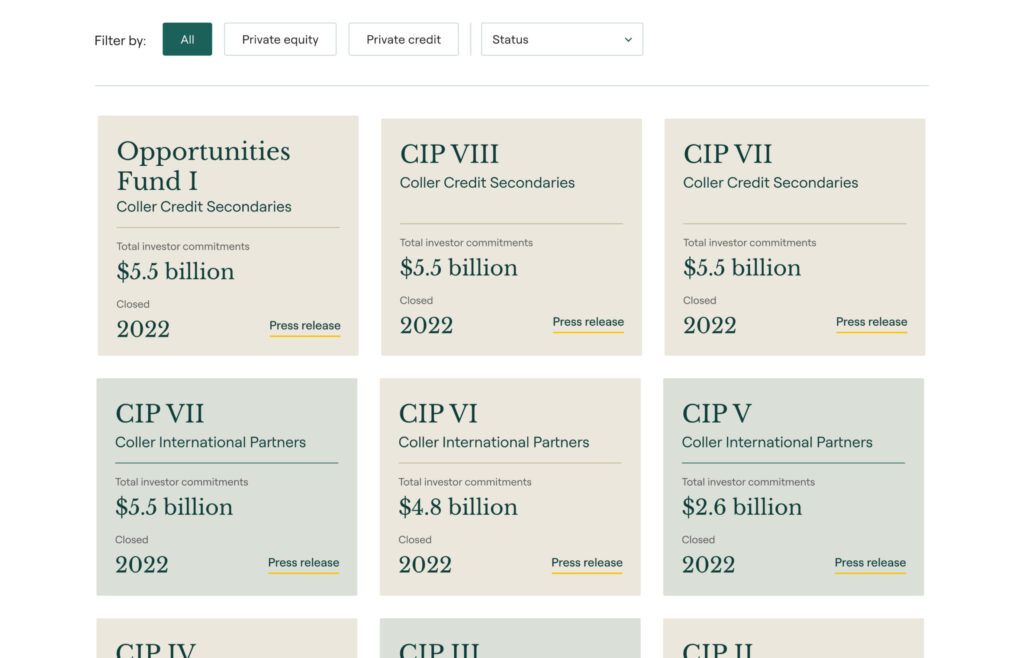Filter funds by Private credit
The height and width of the screenshot is (658, 1024).
point(404,39)
